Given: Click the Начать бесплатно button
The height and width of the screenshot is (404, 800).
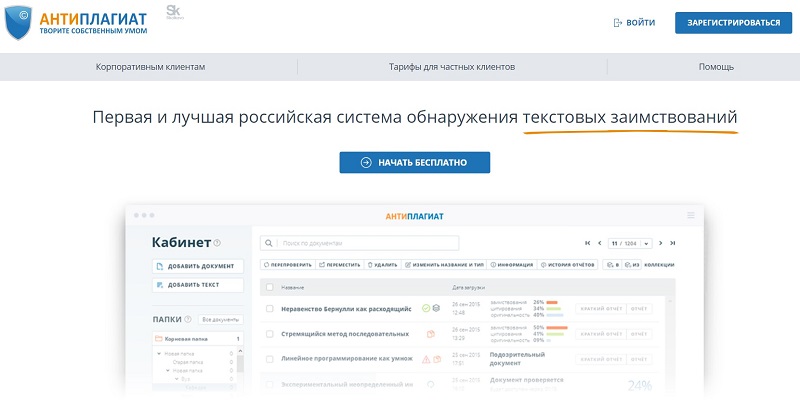Looking at the screenshot, I should pyautogui.click(x=415, y=162).
